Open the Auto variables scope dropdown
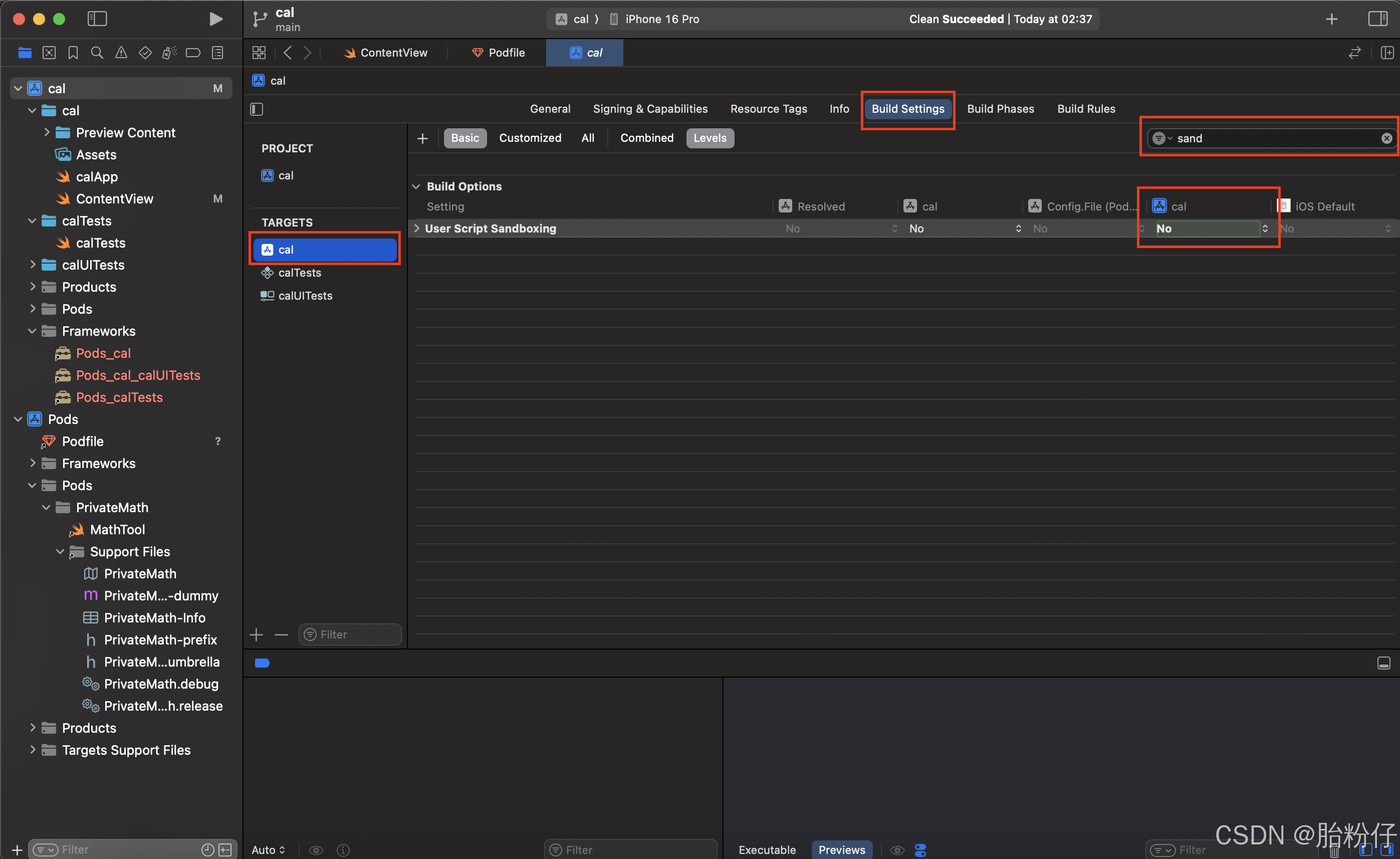This screenshot has height=859, width=1400. (268, 849)
